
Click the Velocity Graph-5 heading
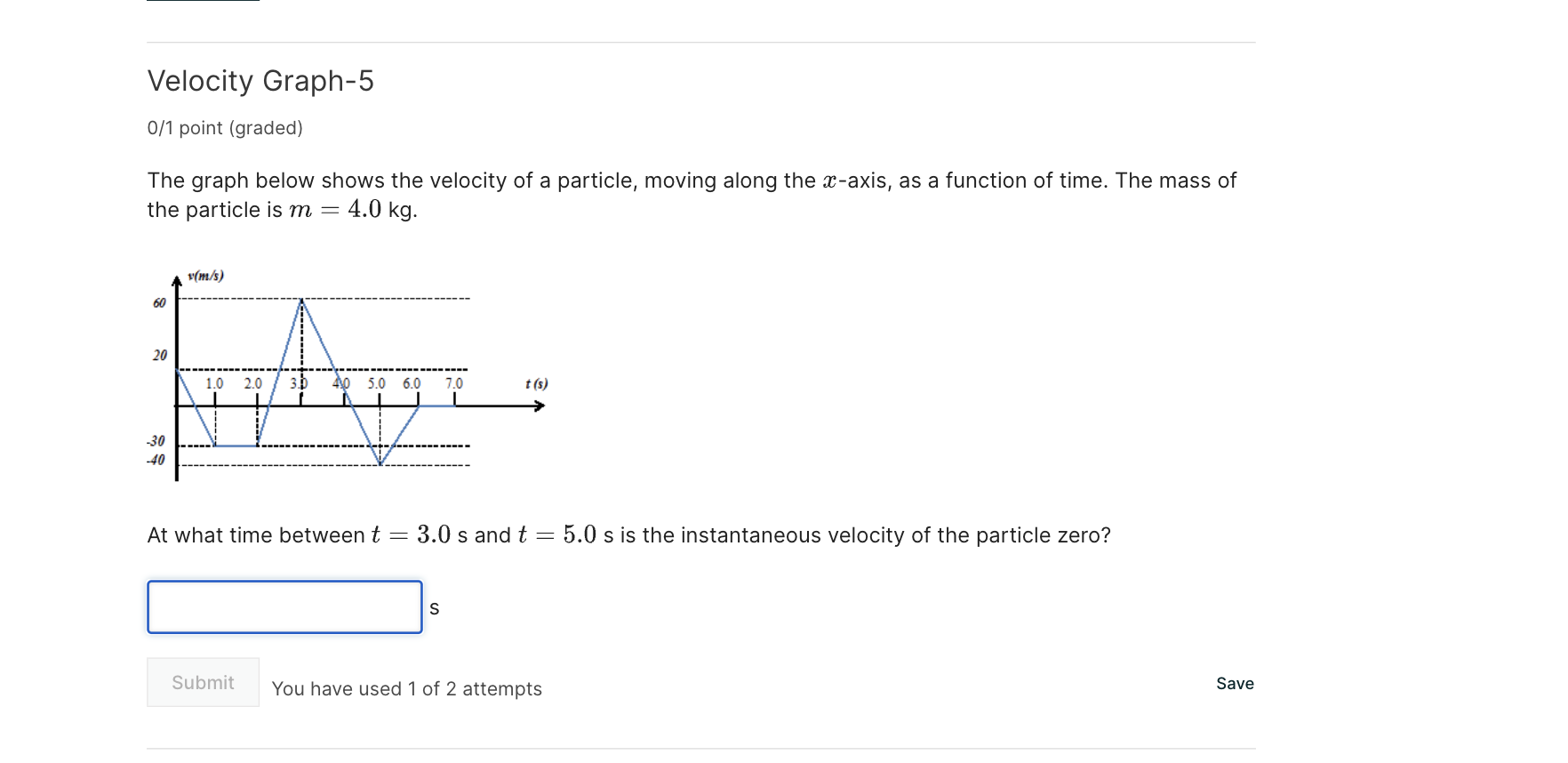pos(260,81)
